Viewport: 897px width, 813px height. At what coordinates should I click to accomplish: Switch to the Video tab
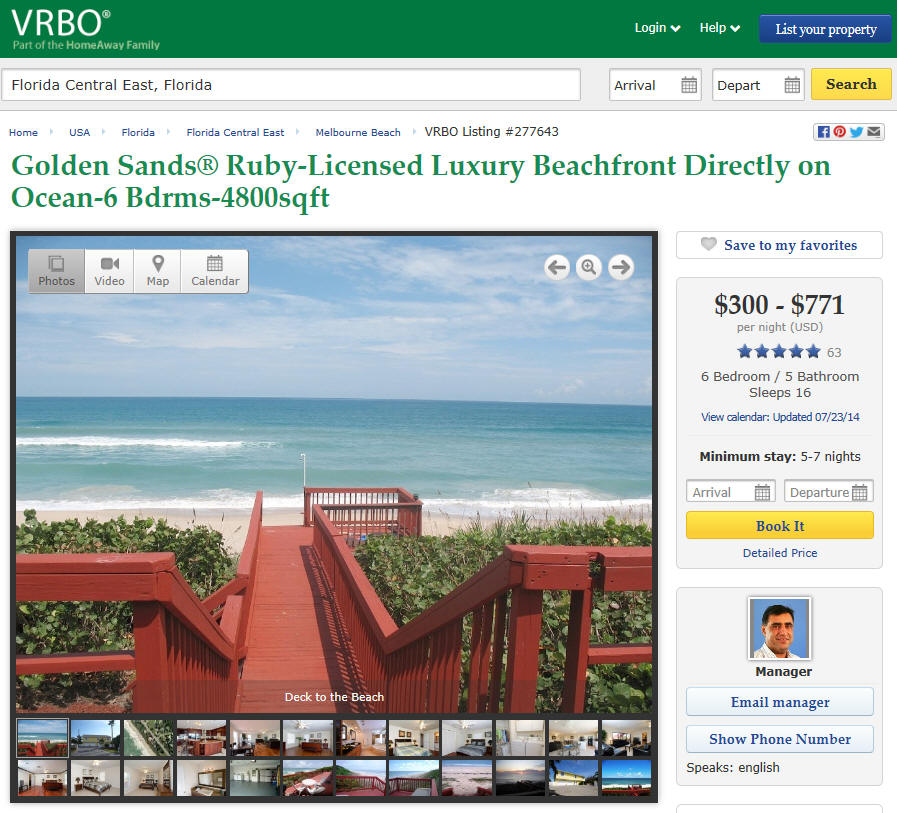(x=109, y=271)
